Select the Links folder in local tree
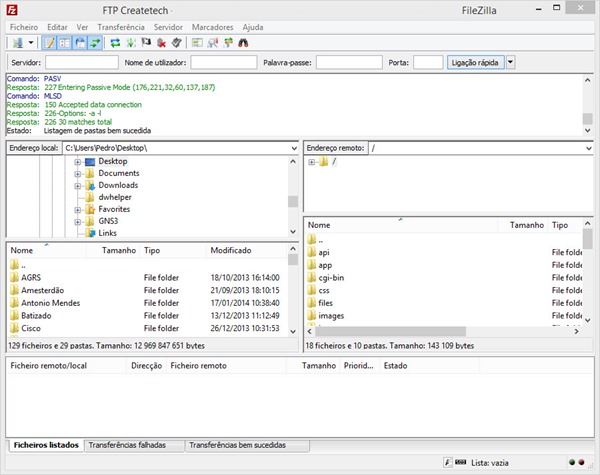This screenshot has width=600, height=475. [x=108, y=233]
